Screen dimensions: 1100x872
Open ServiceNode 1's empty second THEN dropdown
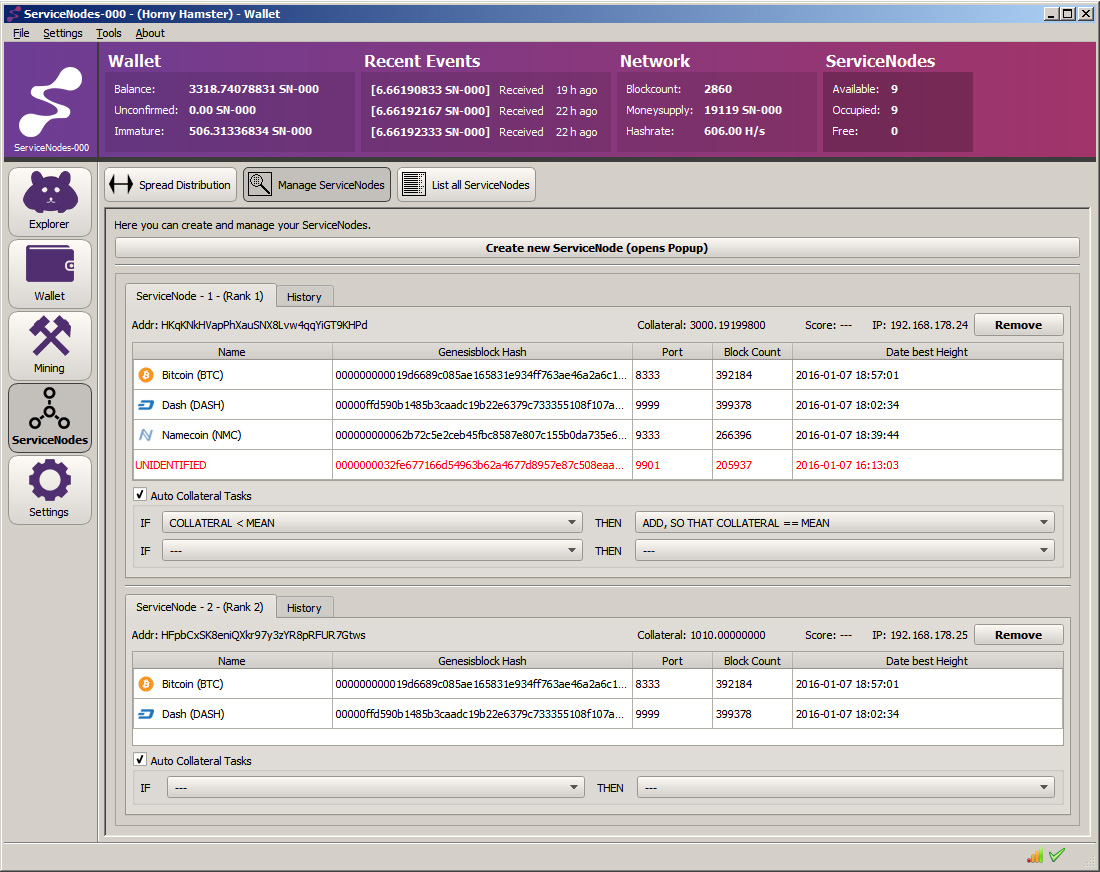pyautogui.click(x=844, y=551)
